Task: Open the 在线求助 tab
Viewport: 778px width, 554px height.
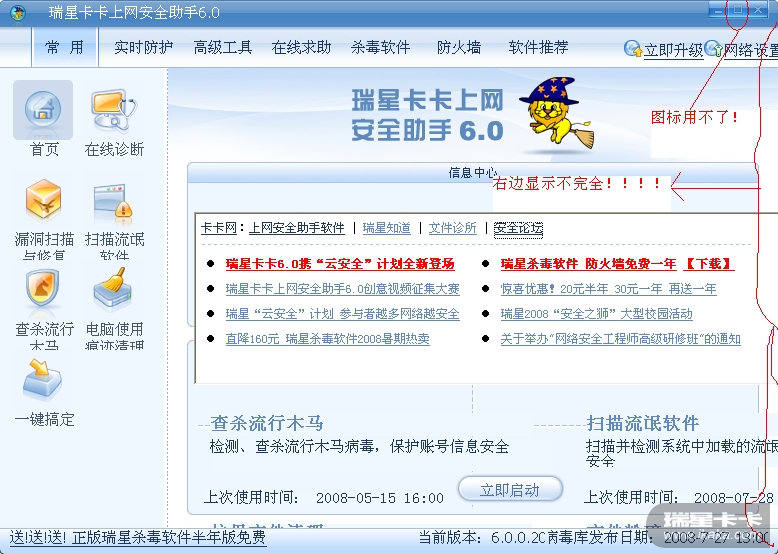Action: 301,47
